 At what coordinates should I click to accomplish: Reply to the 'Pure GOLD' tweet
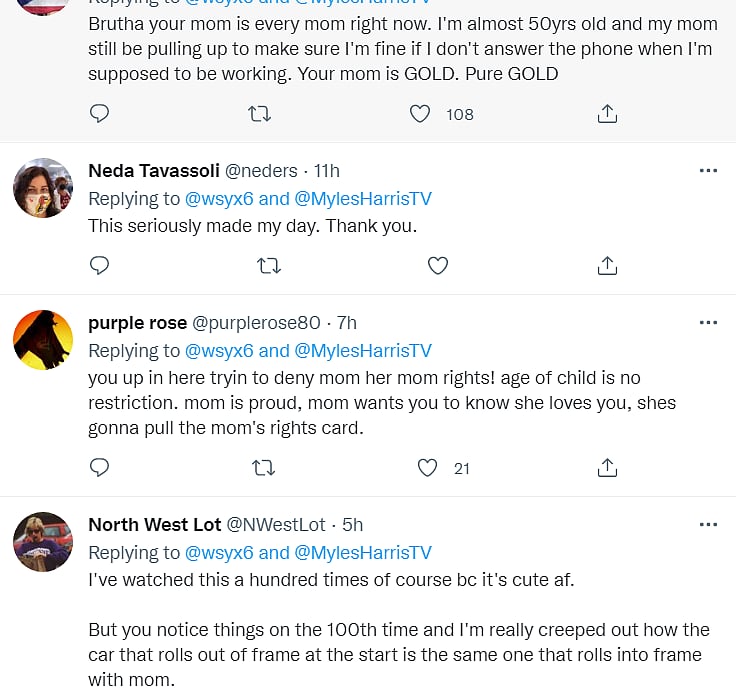(x=99, y=114)
